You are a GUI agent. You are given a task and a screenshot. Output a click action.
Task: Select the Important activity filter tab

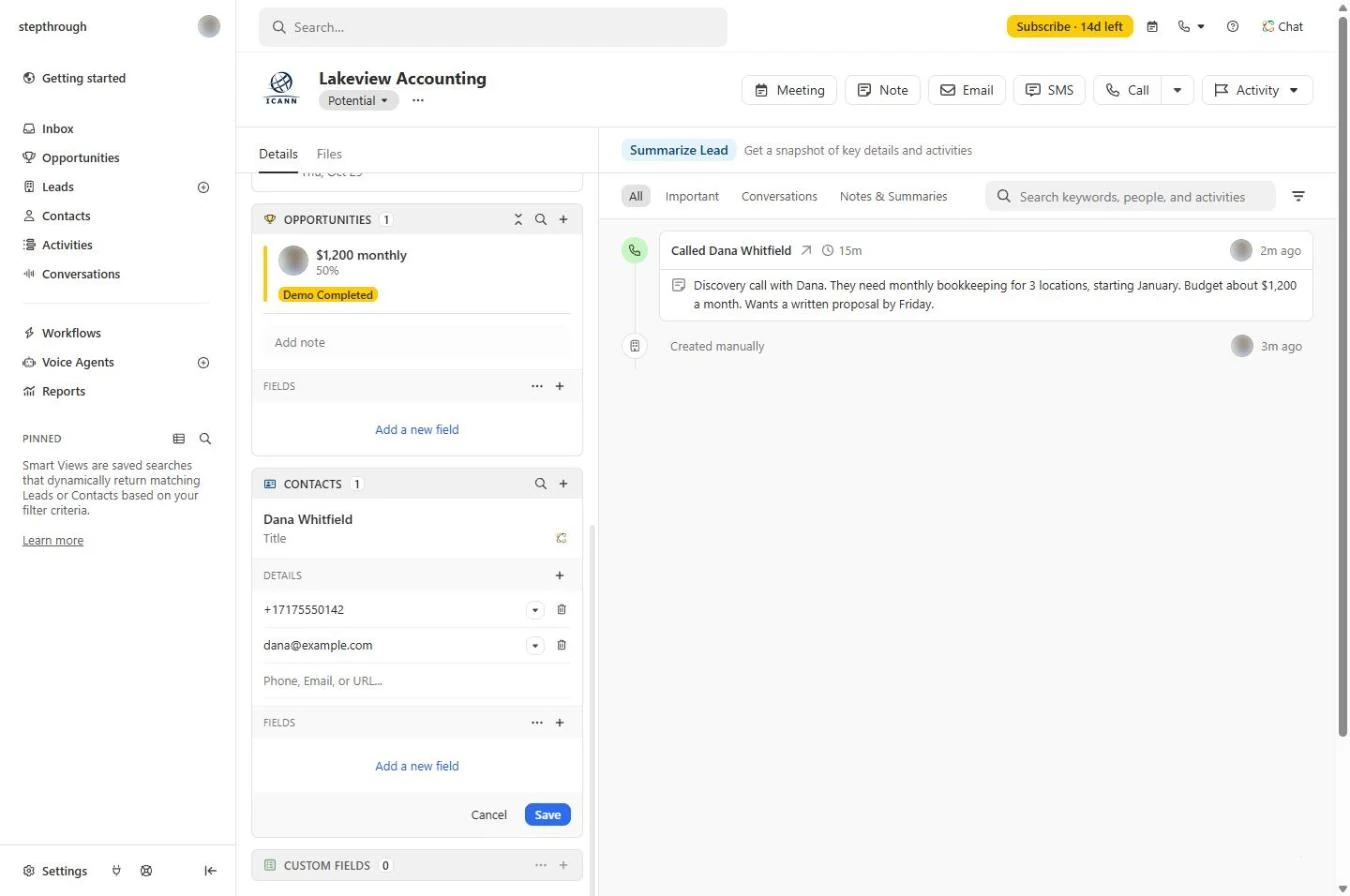click(692, 196)
